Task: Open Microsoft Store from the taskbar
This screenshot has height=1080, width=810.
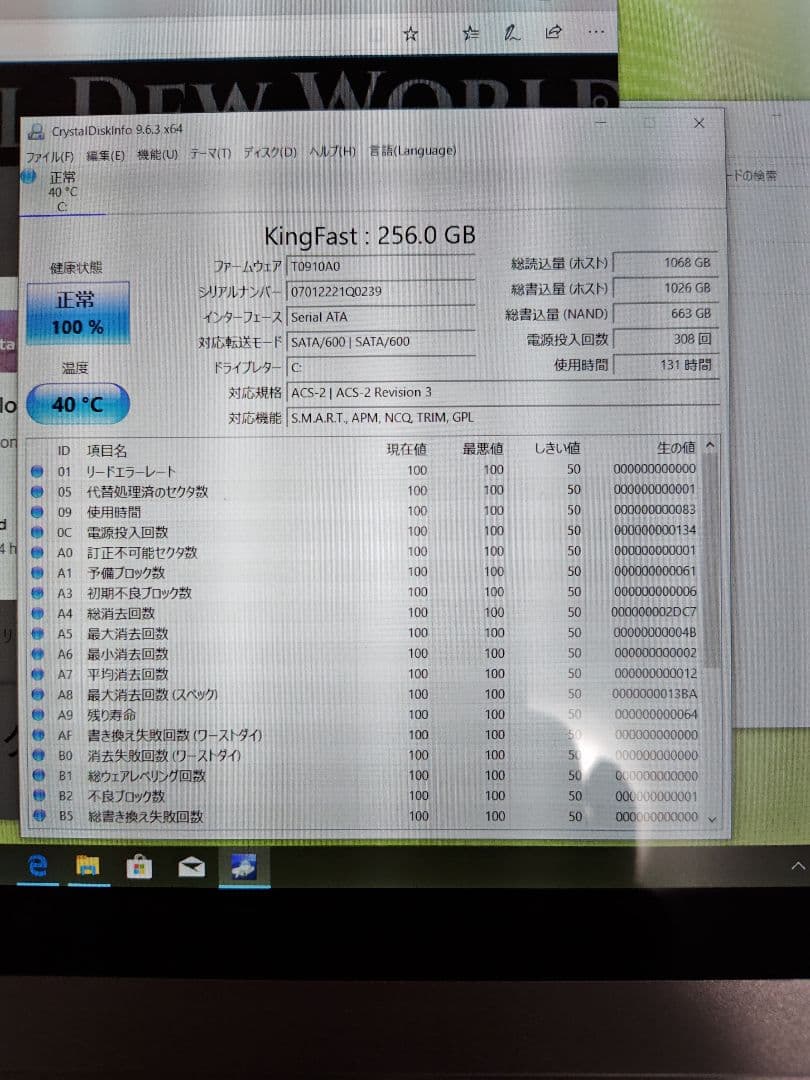Action: tap(138, 866)
